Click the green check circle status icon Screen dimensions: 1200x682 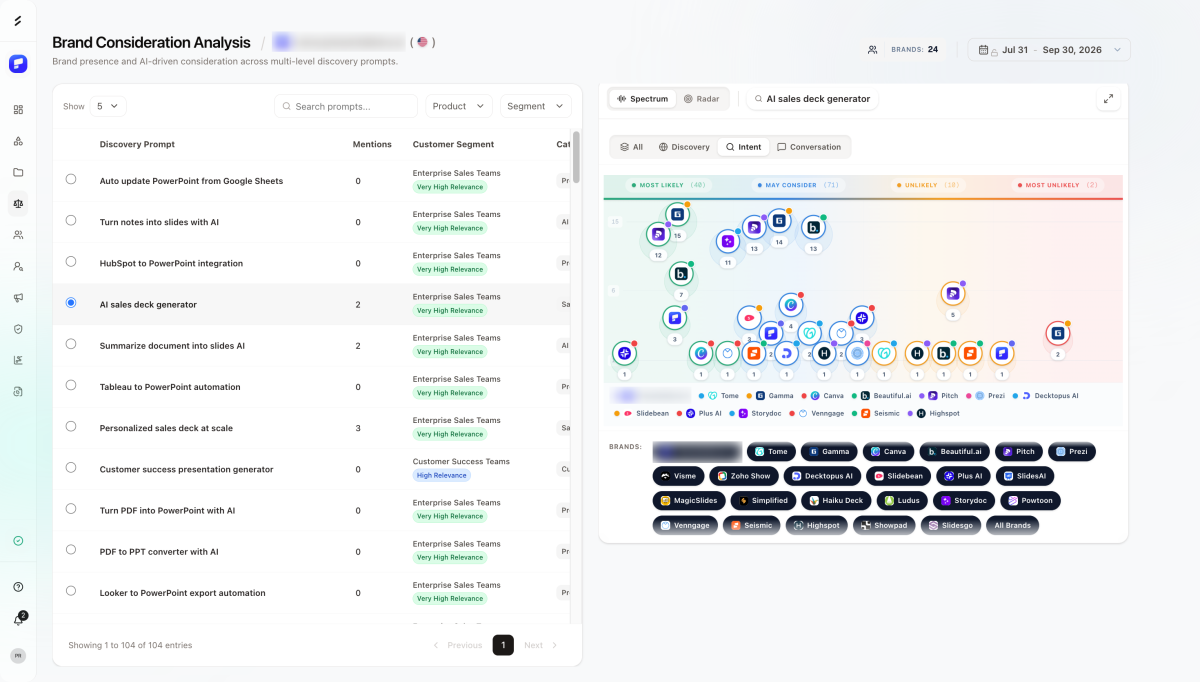(18, 541)
